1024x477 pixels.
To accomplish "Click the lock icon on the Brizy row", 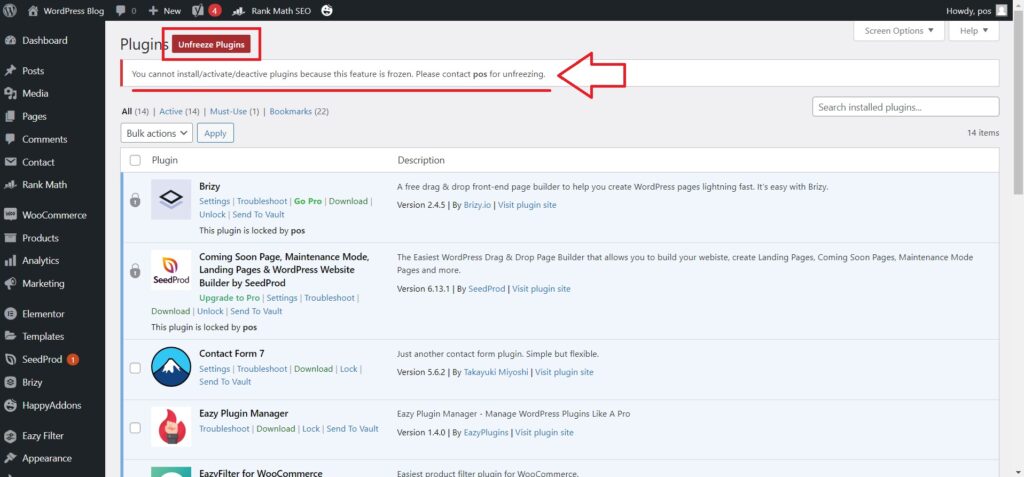I will 135,201.
